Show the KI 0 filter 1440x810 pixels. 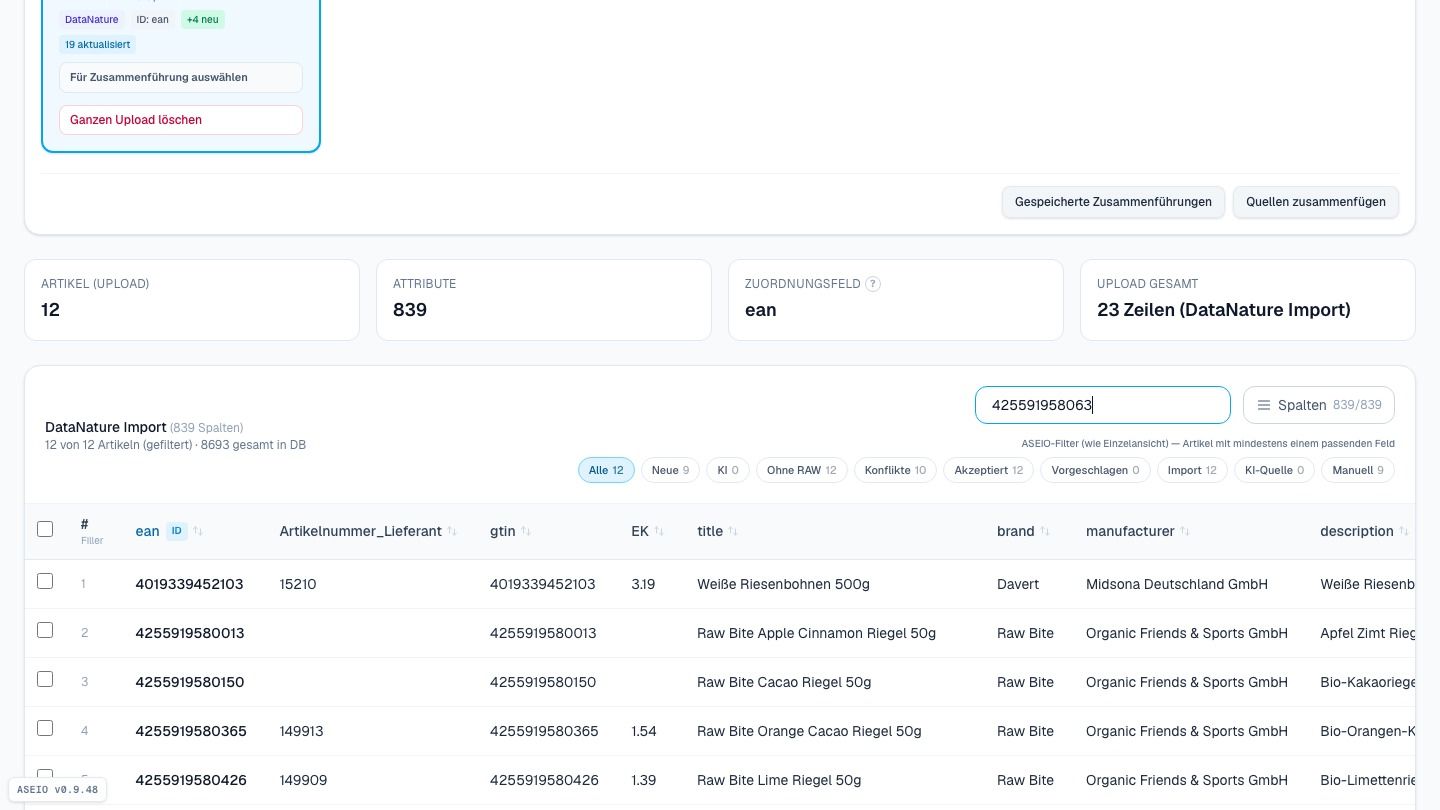727,470
